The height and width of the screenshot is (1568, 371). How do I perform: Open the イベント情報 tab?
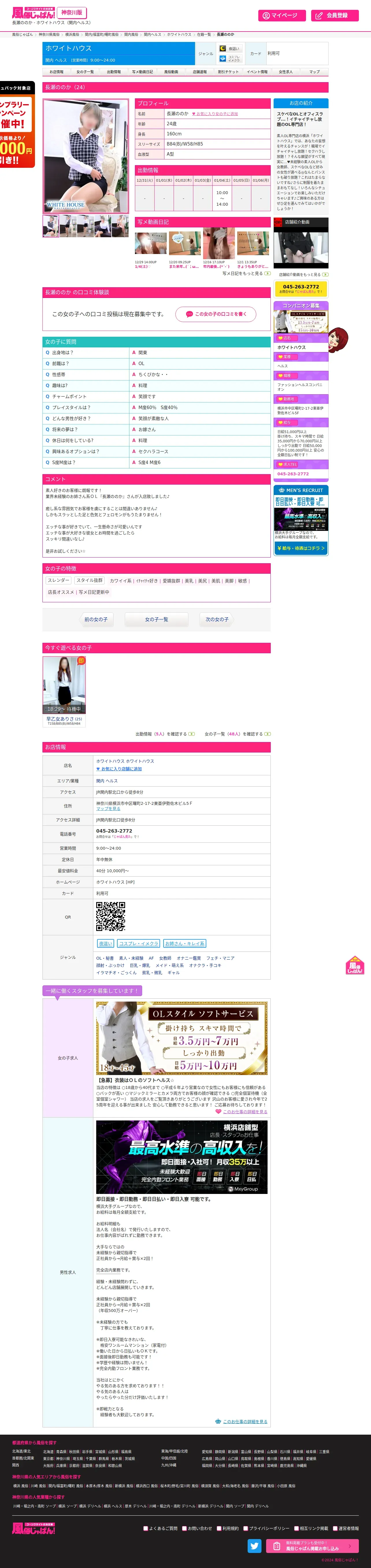tap(257, 72)
